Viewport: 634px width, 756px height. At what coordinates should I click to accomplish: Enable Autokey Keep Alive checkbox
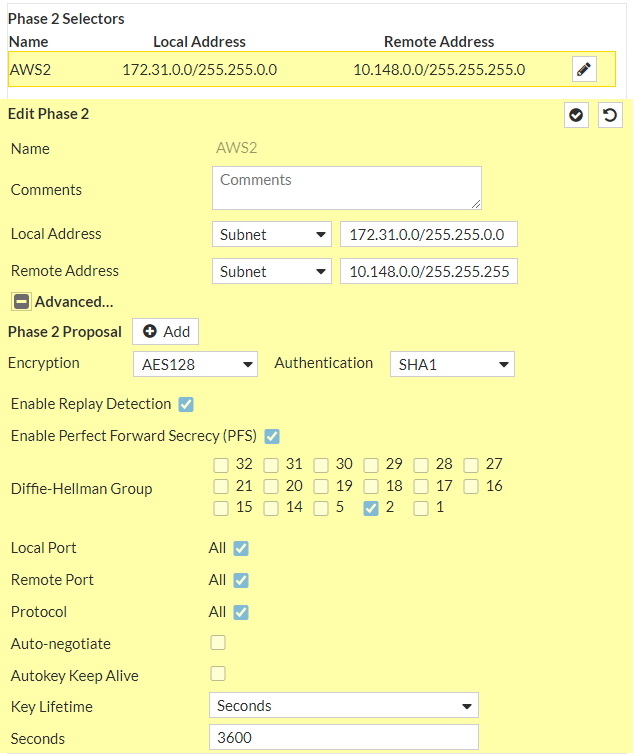click(x=217, y=674)
